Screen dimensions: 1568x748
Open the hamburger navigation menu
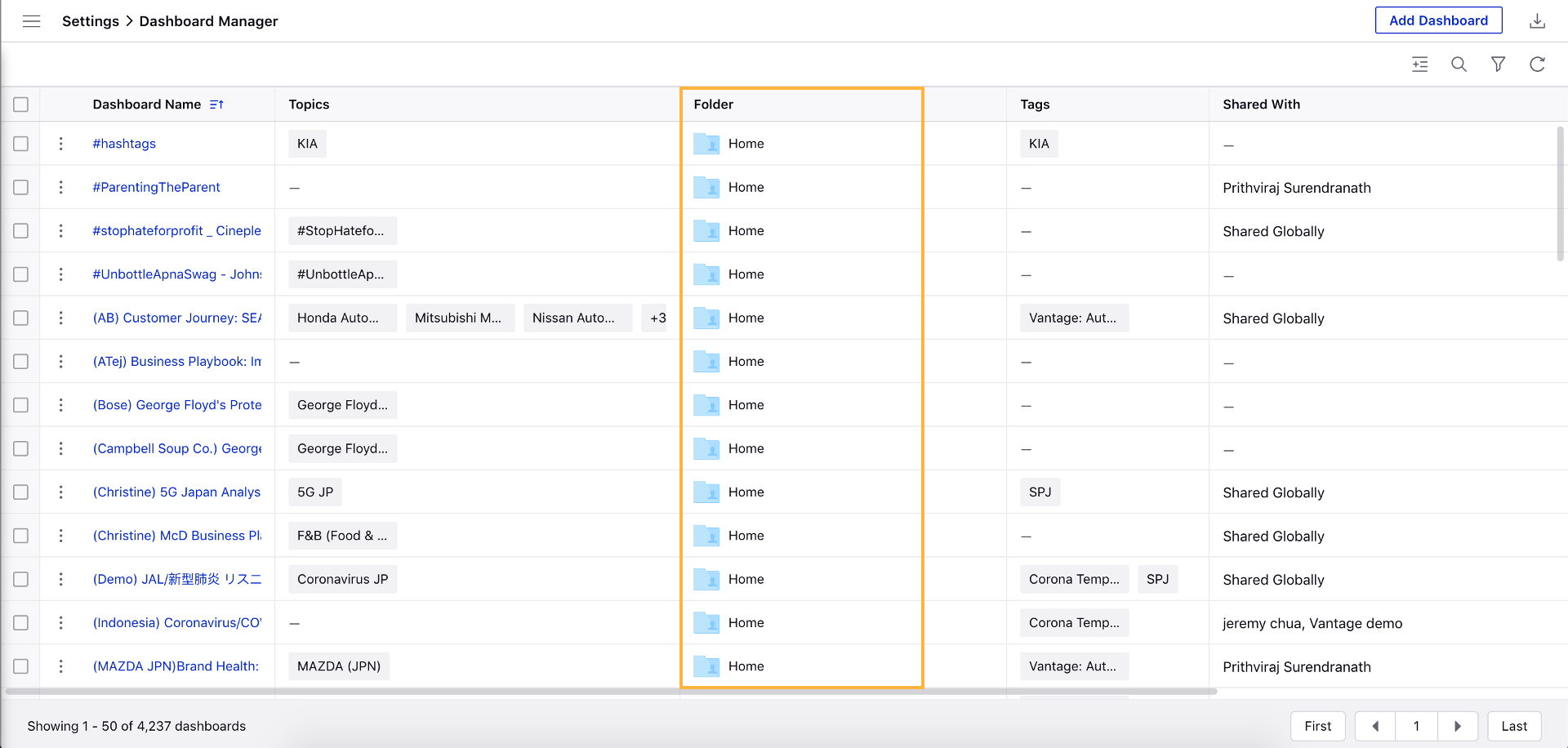32,21
